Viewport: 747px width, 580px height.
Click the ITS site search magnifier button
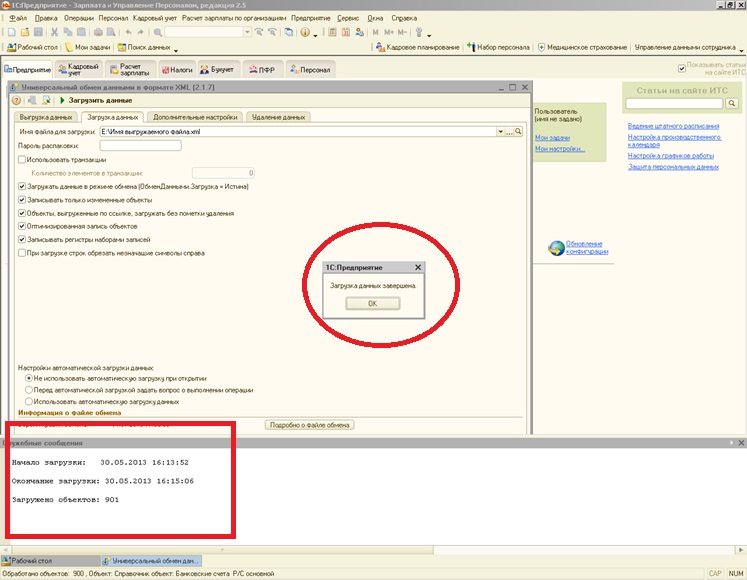point(732,103)
